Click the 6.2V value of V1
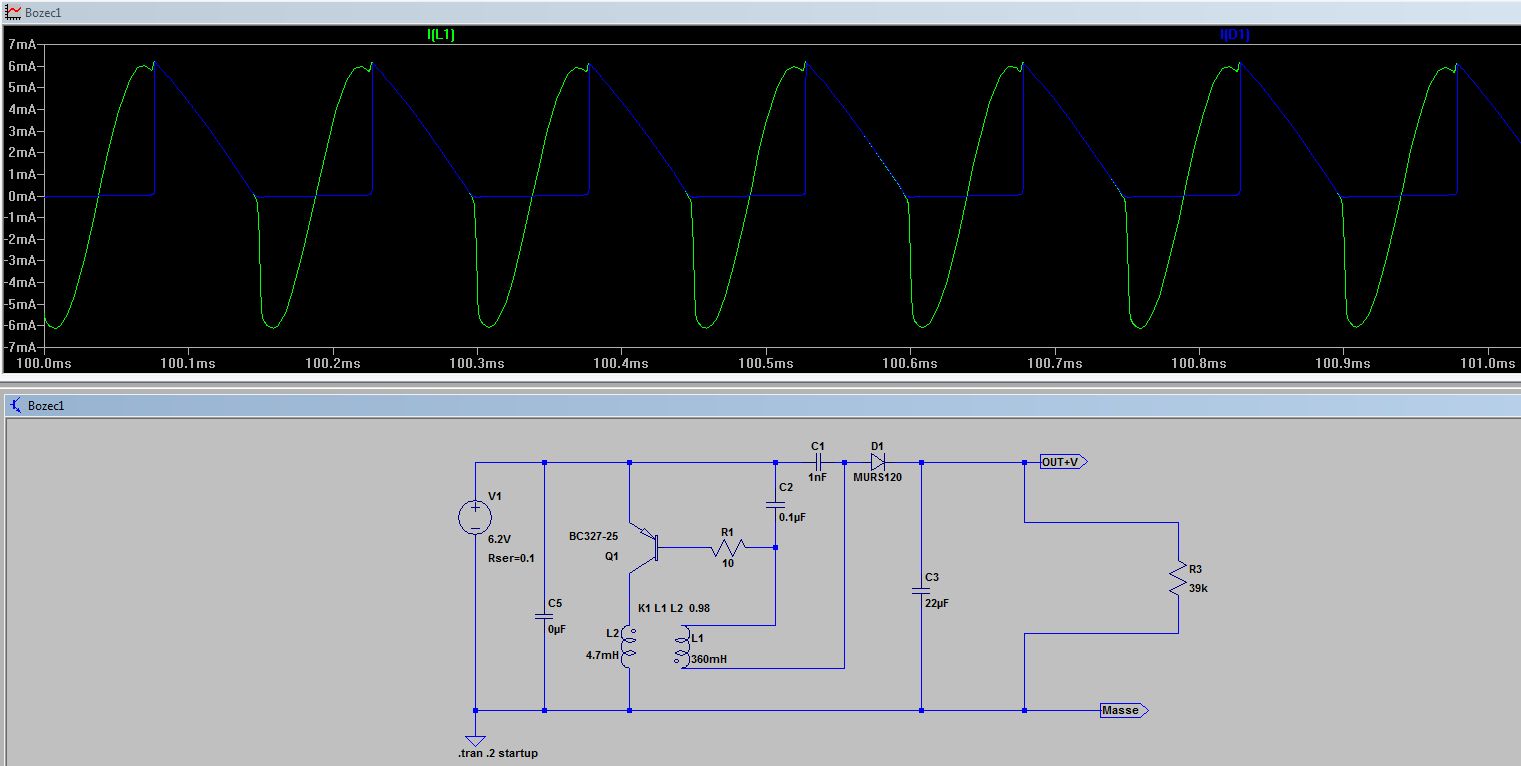The image size is (1521, 766). point(500,539)
